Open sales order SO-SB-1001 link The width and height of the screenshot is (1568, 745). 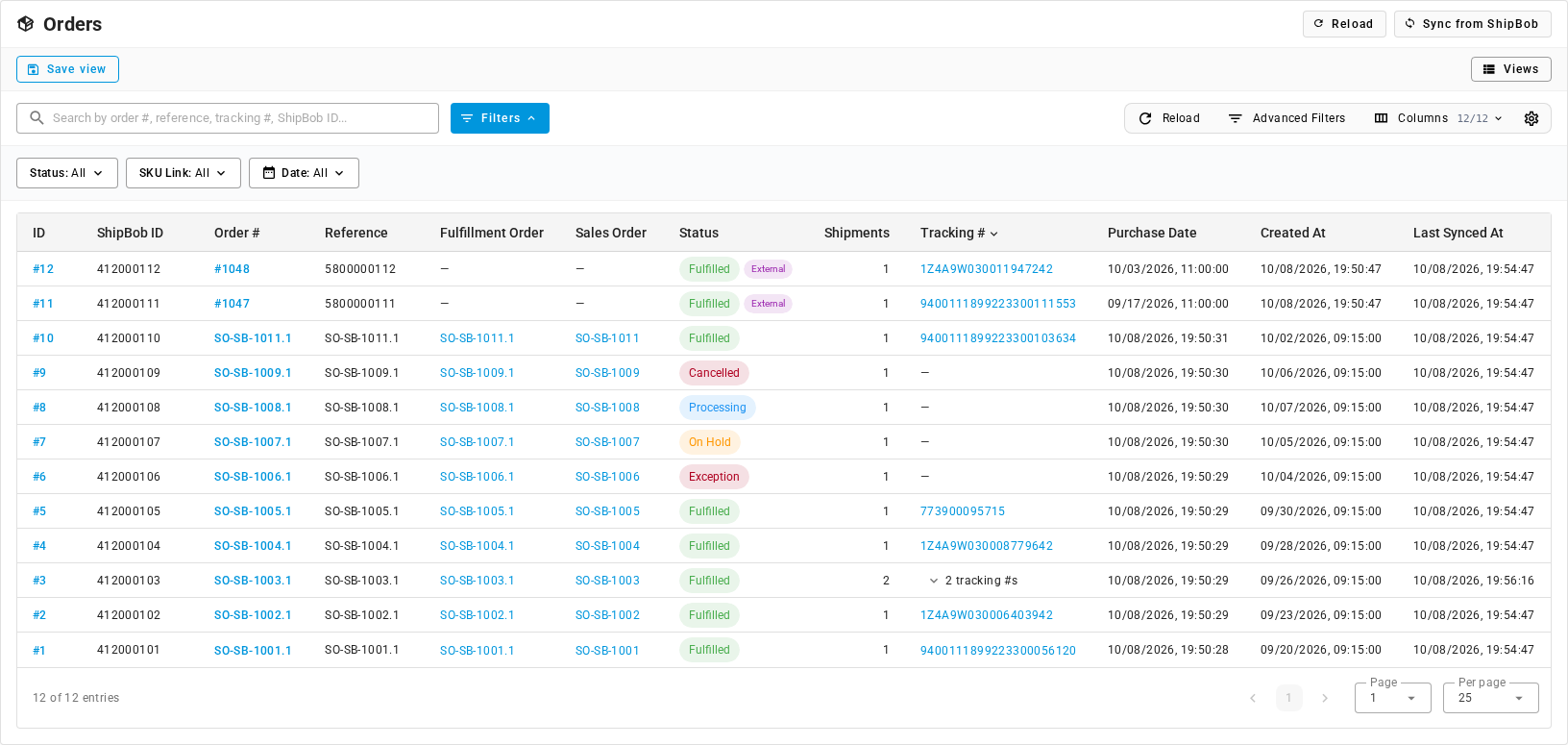[607, 651]
